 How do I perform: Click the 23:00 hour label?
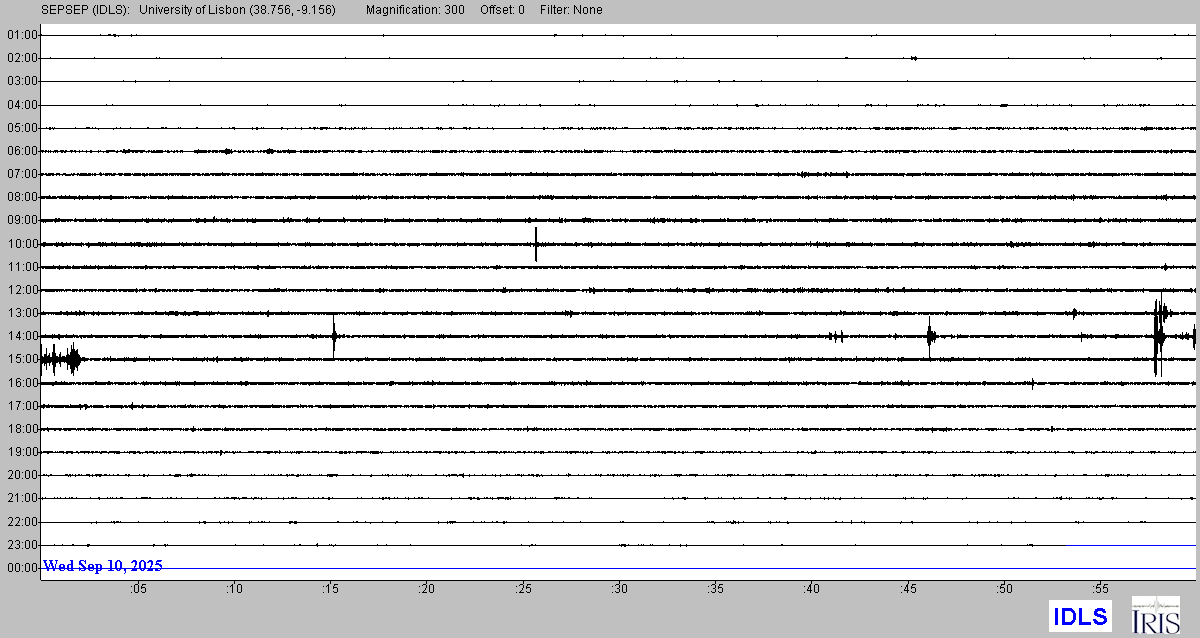pos(22,545)
